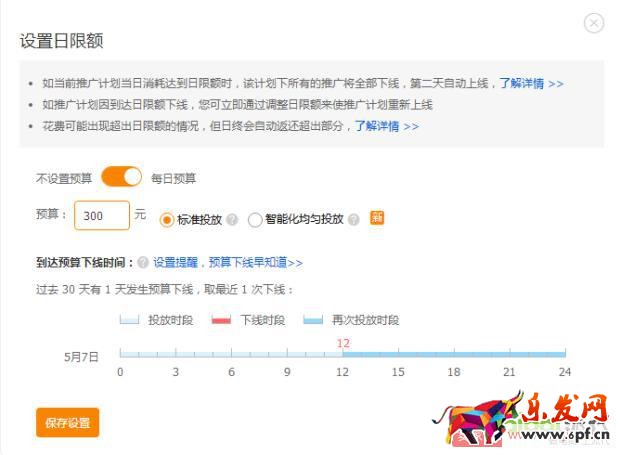Select the 智能化均匀投放 radio option
Image resolution: width=620 pixels, height=455 pixels.
click(x=255, y=220)
